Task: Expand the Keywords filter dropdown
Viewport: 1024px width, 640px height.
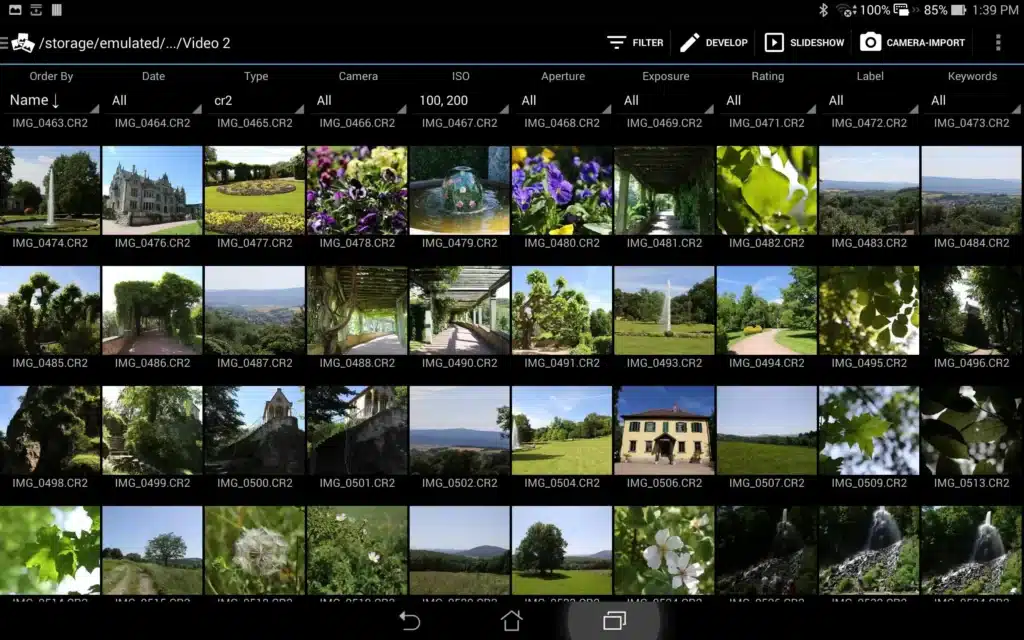Action: [972, 101]
